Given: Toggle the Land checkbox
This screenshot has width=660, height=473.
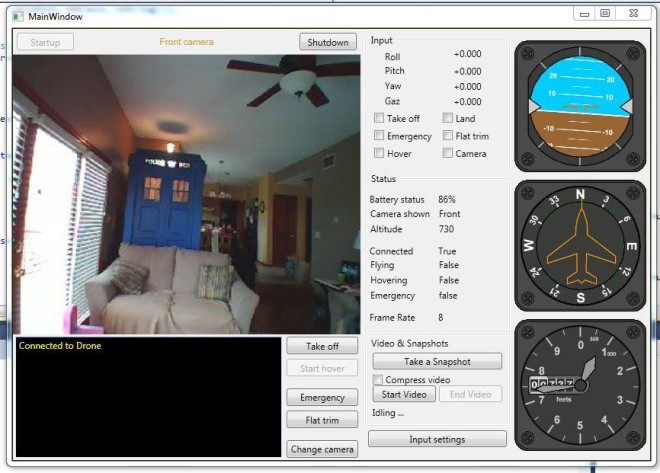Looking at the screenshot, I should 447,118.
